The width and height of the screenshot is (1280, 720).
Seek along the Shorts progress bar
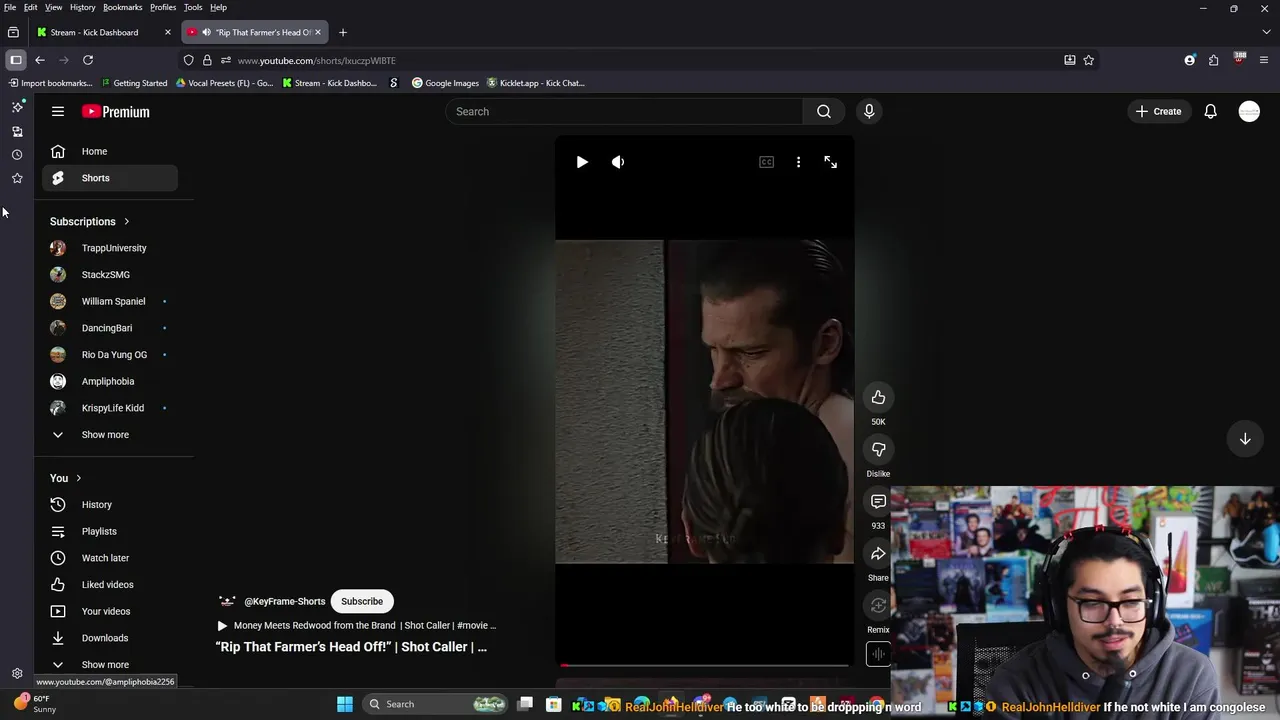(x=705, y=665)
